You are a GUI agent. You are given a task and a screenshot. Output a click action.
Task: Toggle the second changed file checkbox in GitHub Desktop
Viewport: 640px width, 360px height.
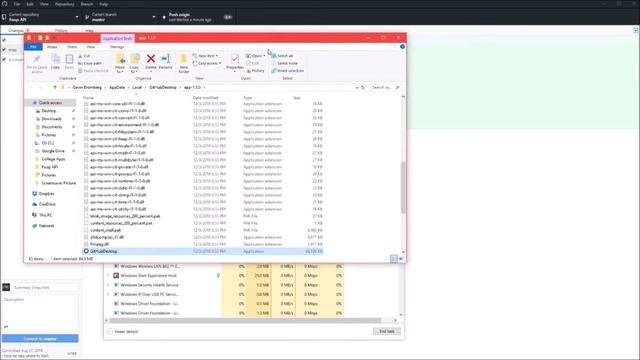[4, 50]
